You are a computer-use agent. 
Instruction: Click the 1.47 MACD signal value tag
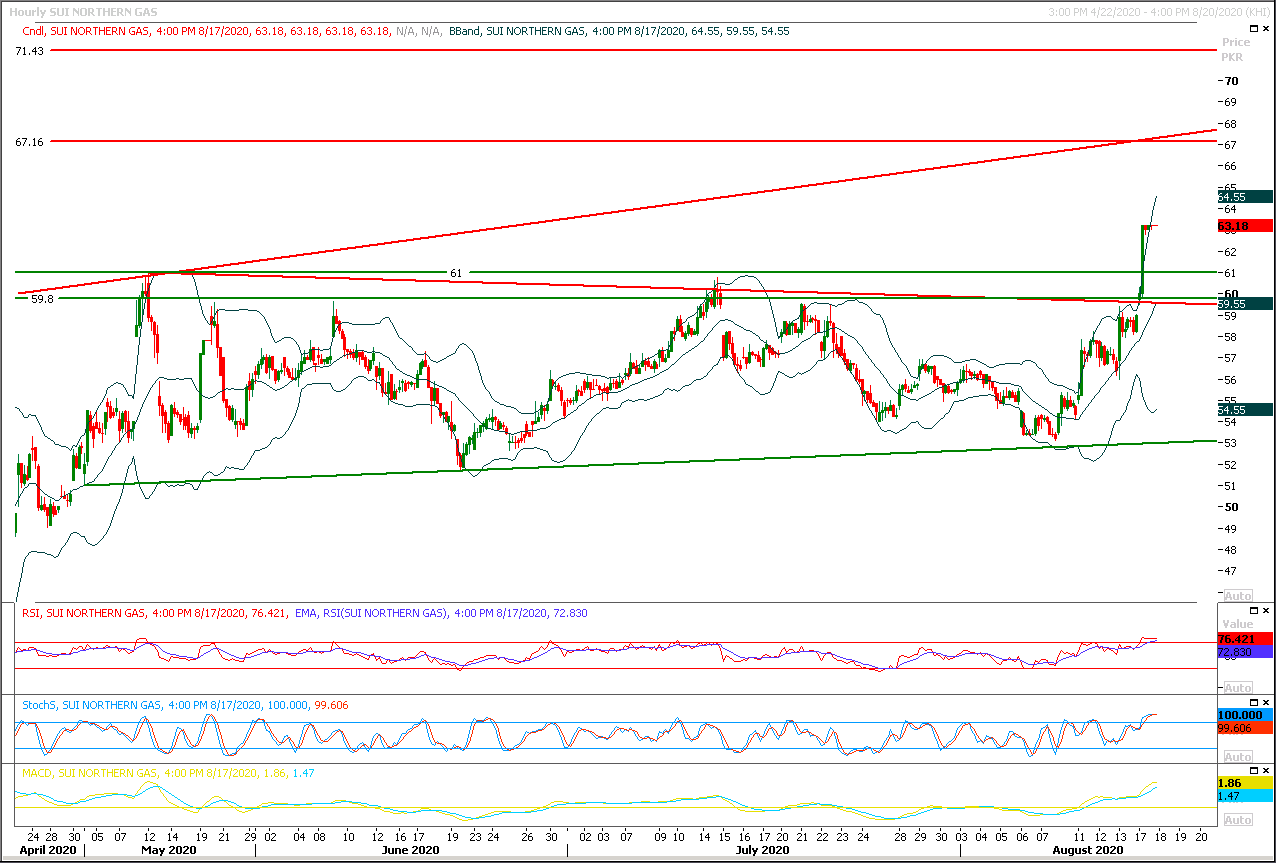point(1244,796)
